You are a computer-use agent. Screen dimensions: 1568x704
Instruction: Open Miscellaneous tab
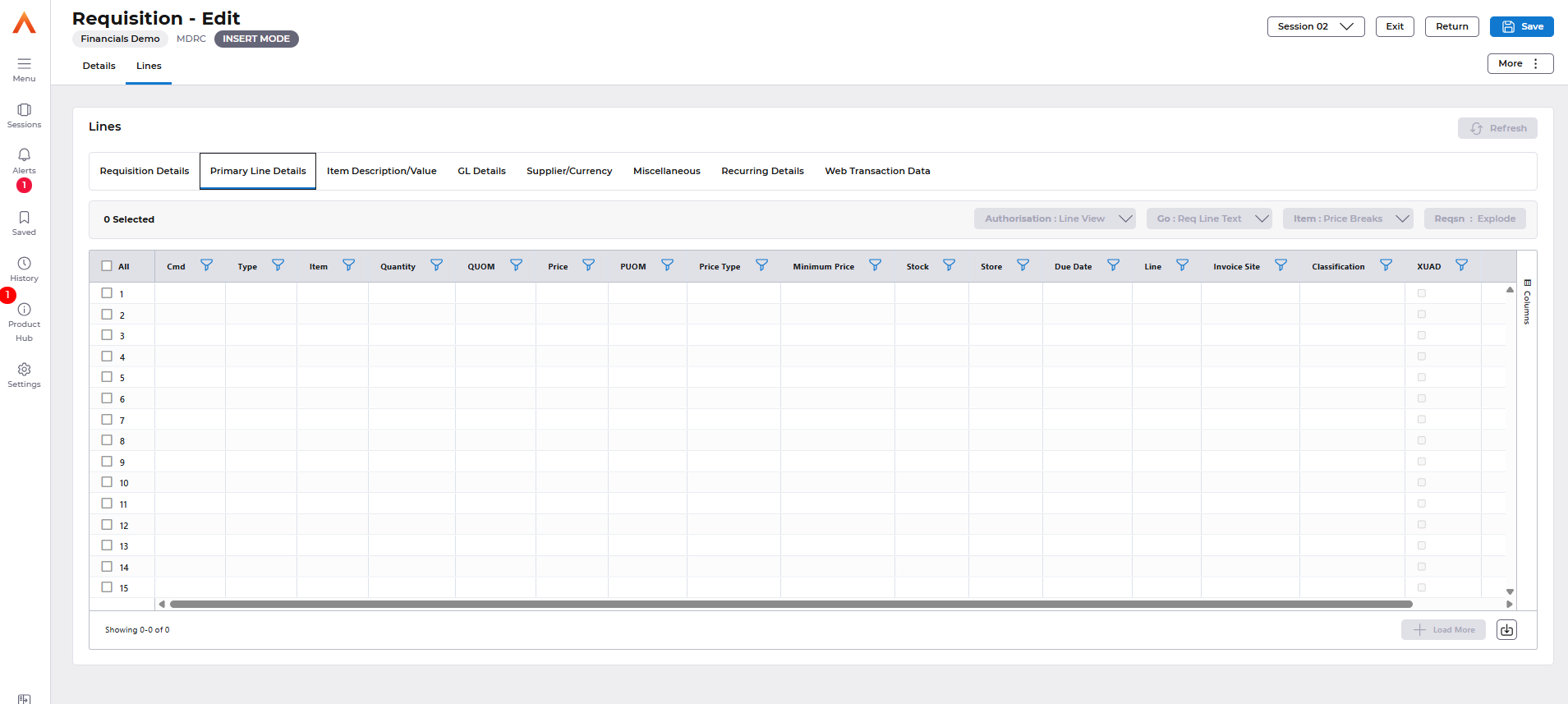click(x=667, y=171)
